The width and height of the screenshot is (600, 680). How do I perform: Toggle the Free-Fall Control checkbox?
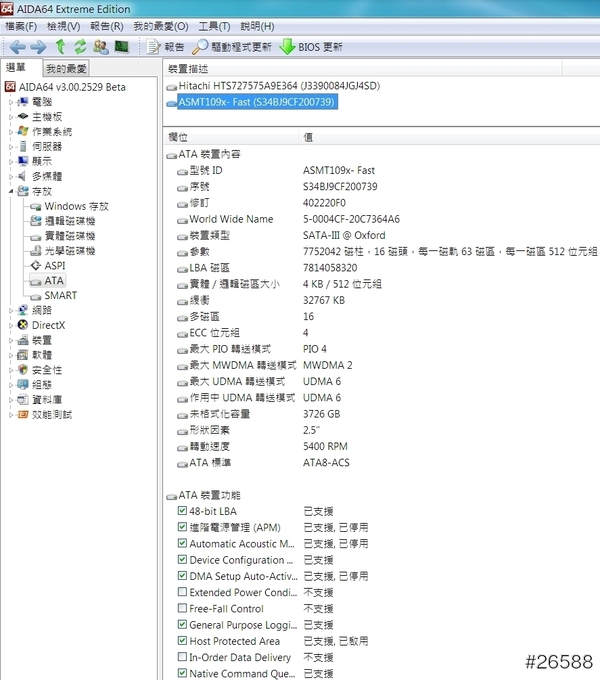click(182, 609)
